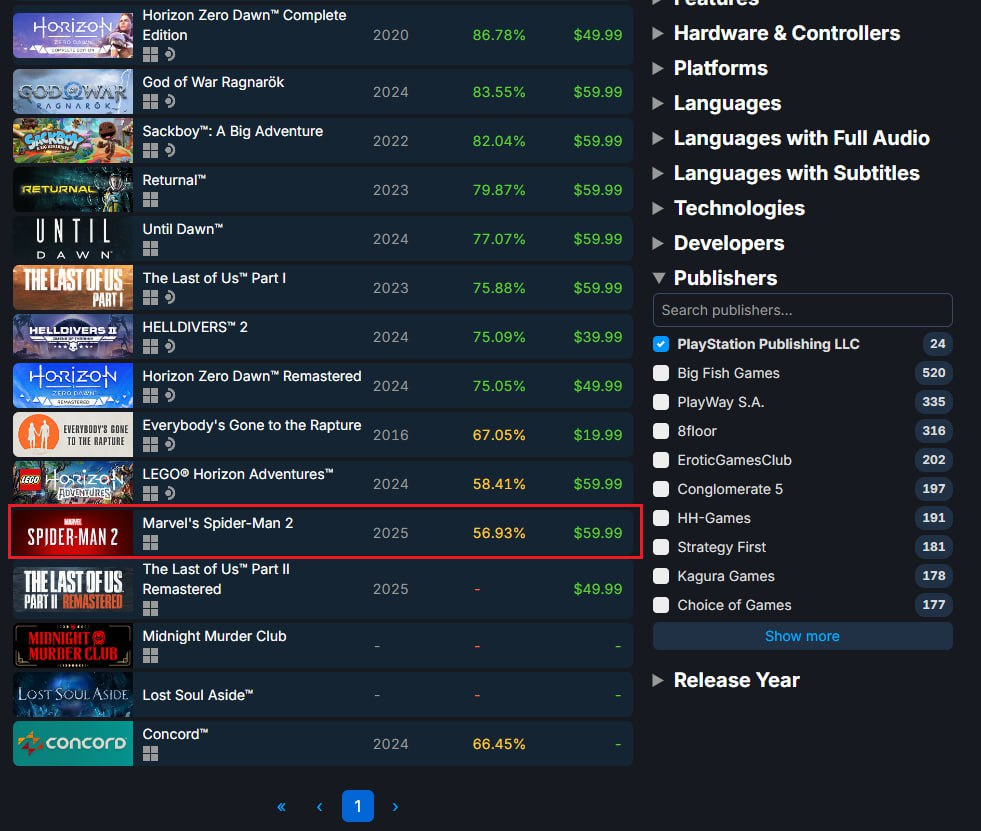Click Windows icon under Returnal
The height and width of the screenshot is (831, 981).
click(150, 200)
